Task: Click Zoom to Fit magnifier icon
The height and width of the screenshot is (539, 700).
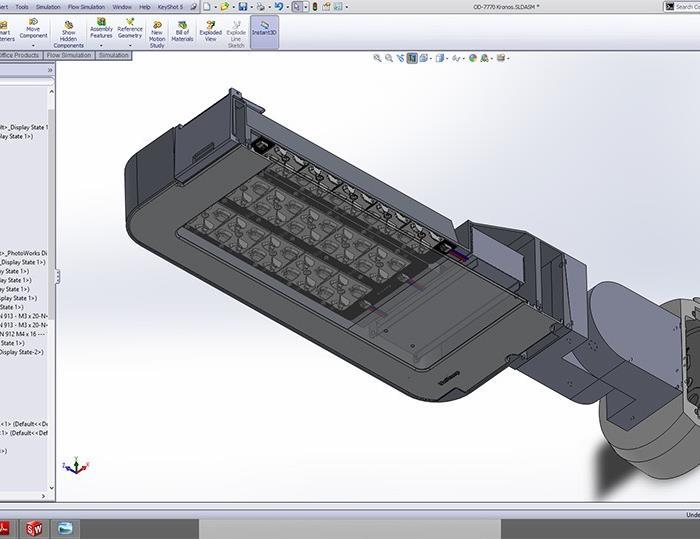Action: 377,58
